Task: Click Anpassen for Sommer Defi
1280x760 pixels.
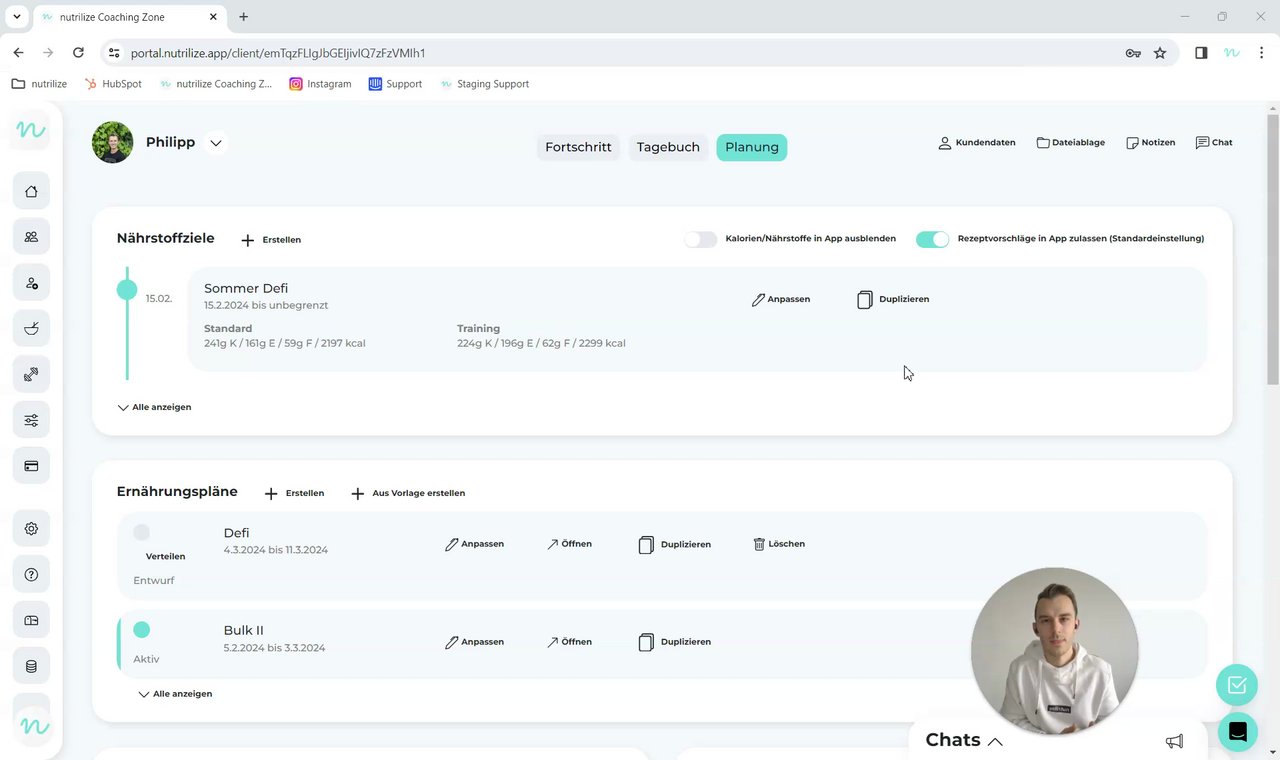Action: 781,299
